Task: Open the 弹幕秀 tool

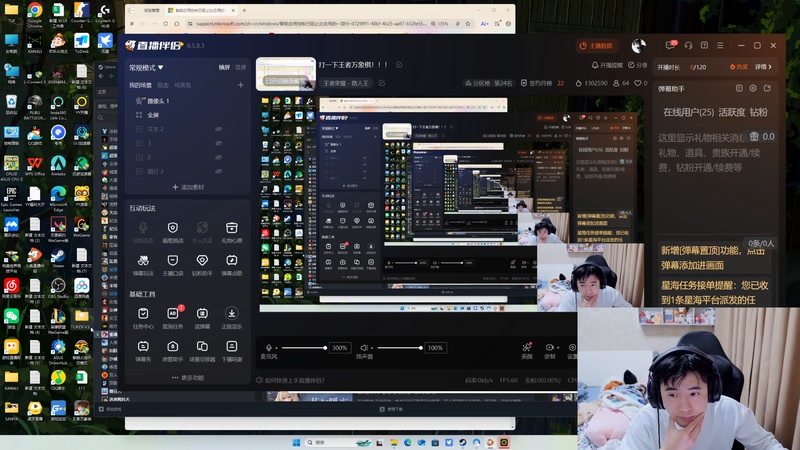Action: tap(143, 352)
